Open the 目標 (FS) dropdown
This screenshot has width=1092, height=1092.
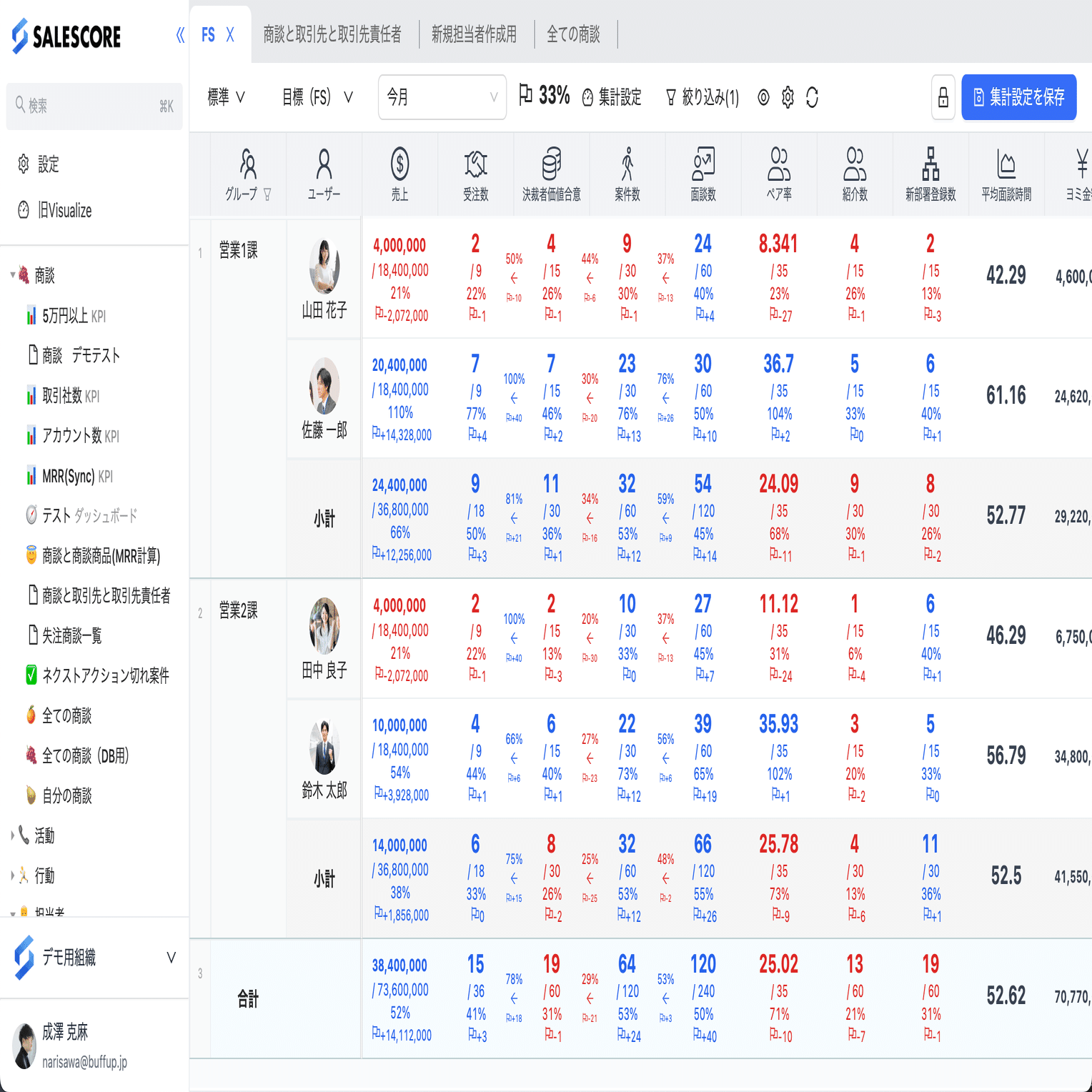tap(317, 97)
